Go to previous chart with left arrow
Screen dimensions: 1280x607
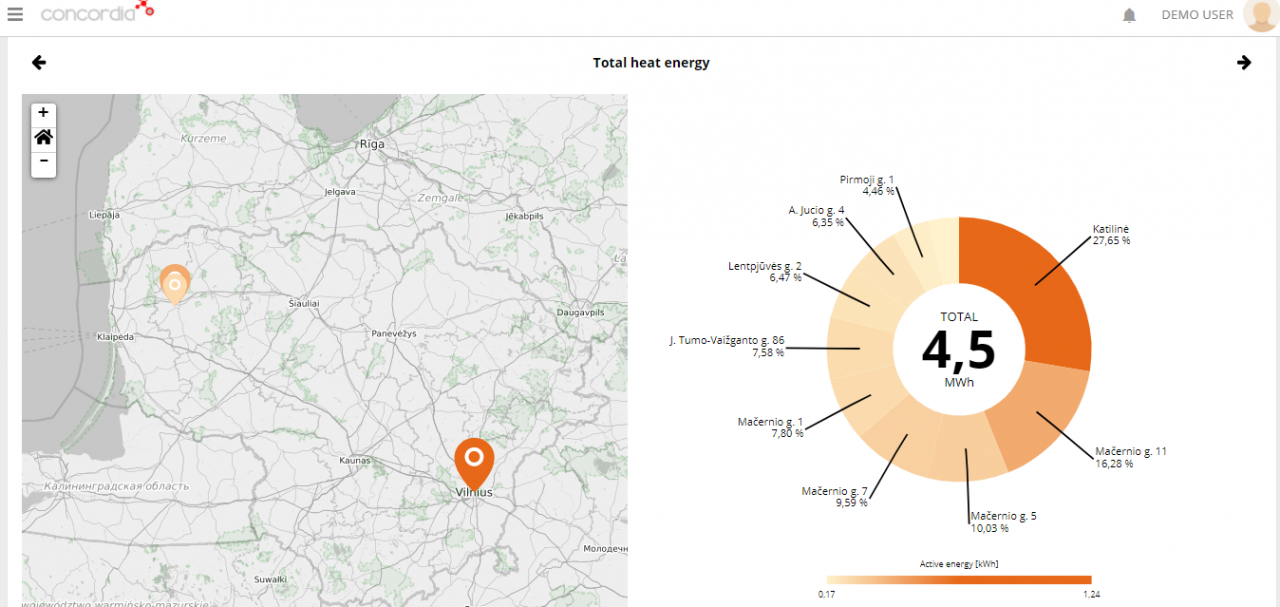(x=39, y=63)
